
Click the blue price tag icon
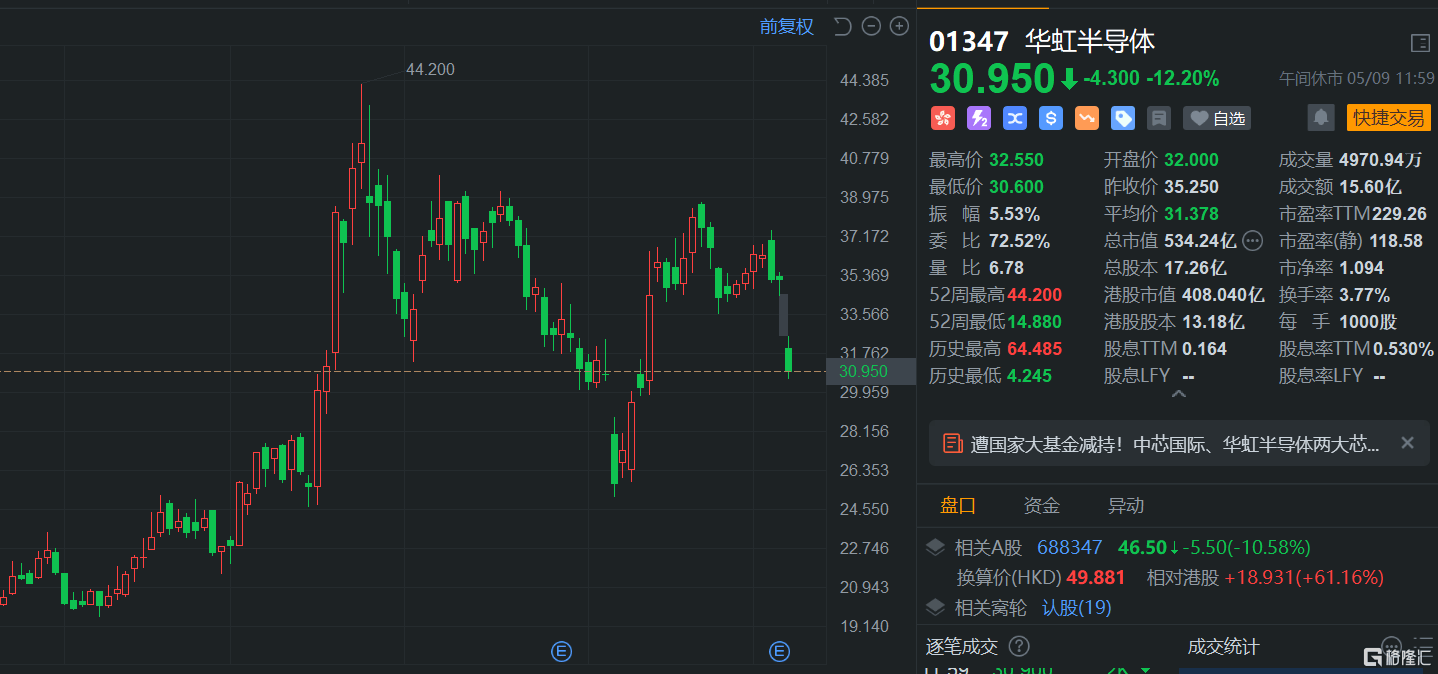(x=1123, y=118)
